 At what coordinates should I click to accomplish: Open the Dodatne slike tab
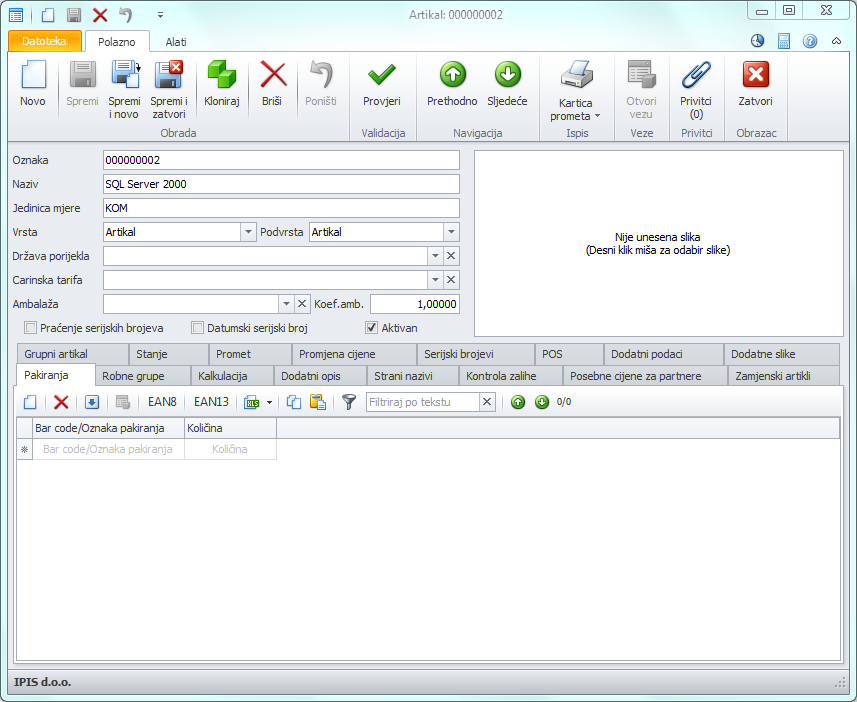click(782, 354)
